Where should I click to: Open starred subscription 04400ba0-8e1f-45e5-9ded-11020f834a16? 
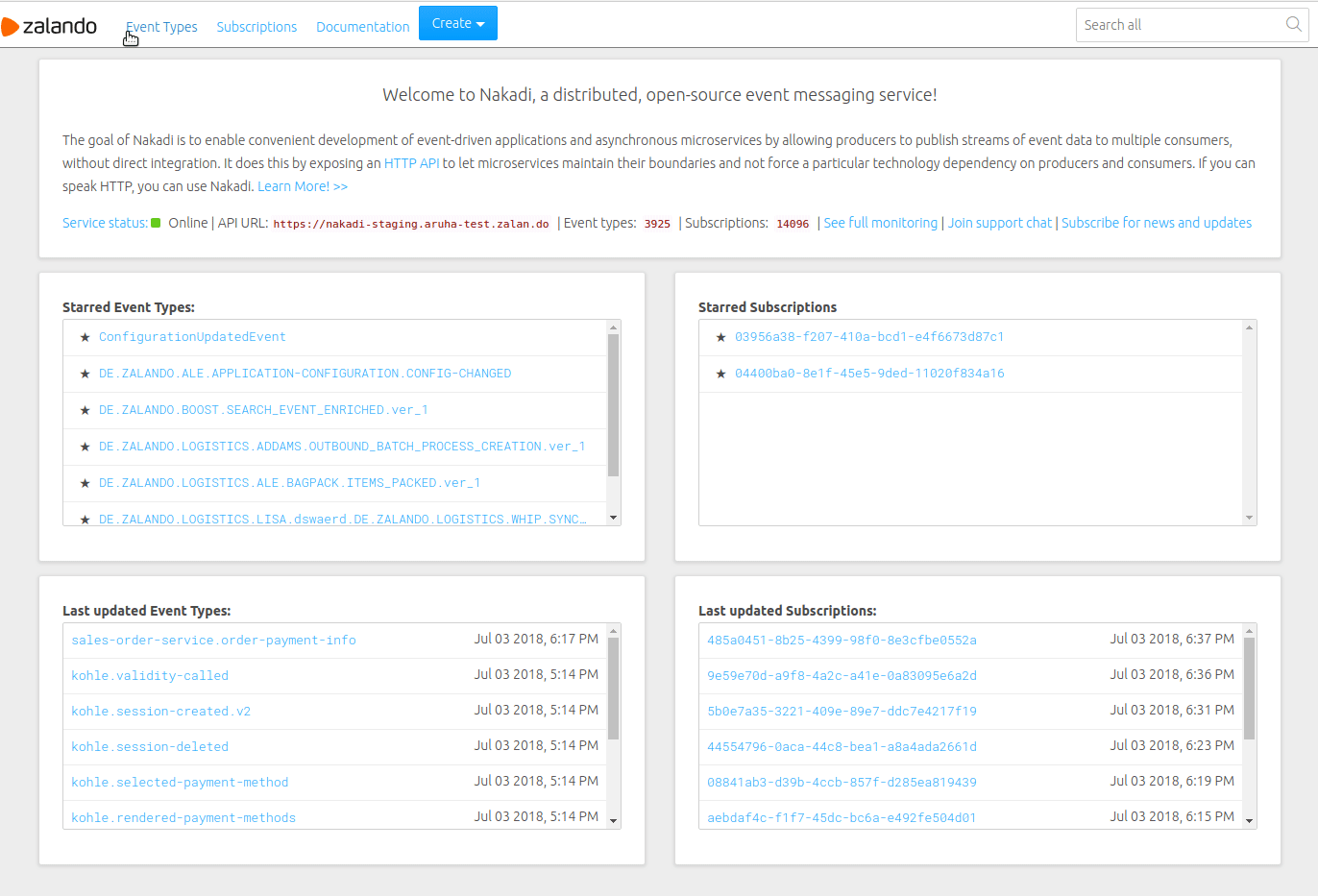869,374
